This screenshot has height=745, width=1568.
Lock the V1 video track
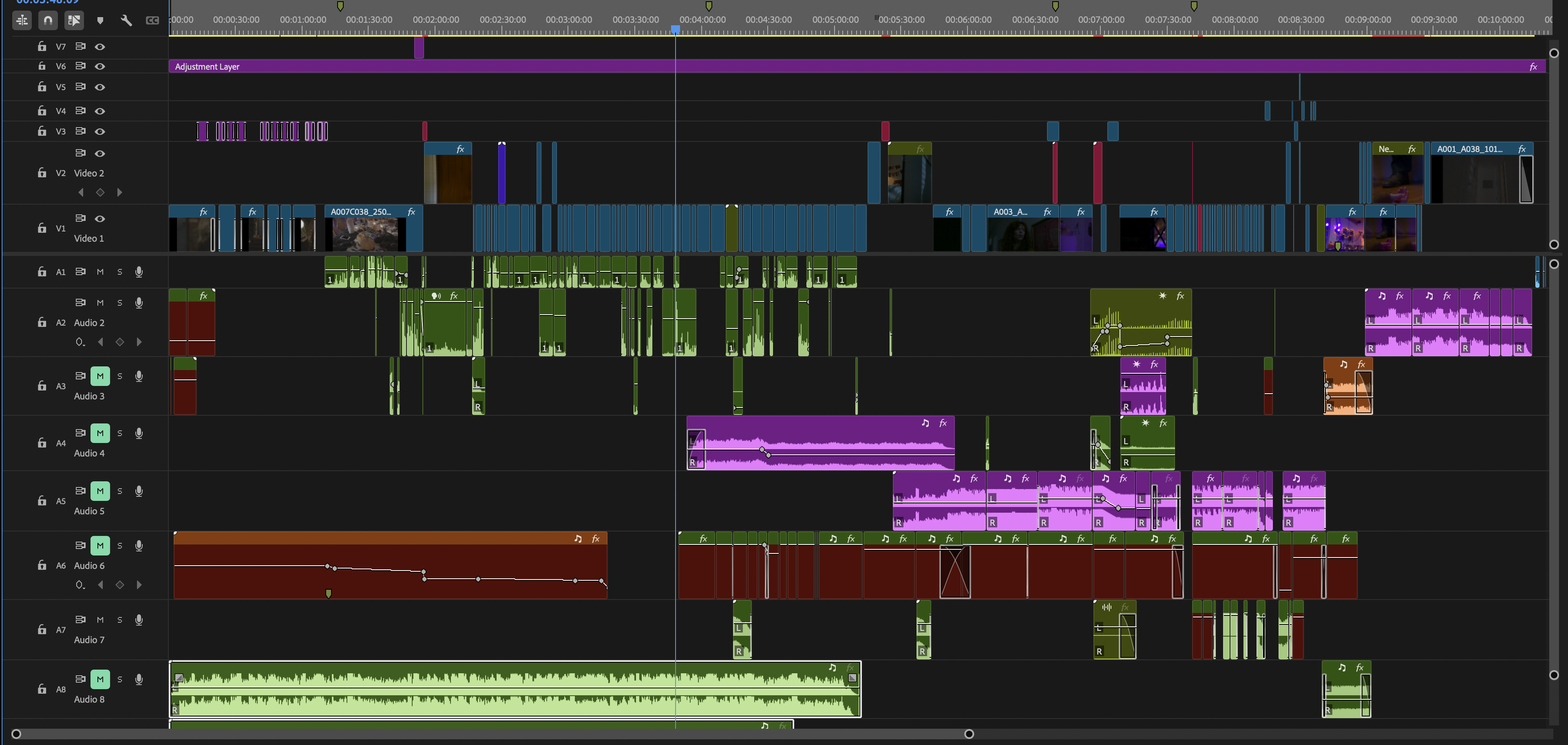[x=42, y=228]
